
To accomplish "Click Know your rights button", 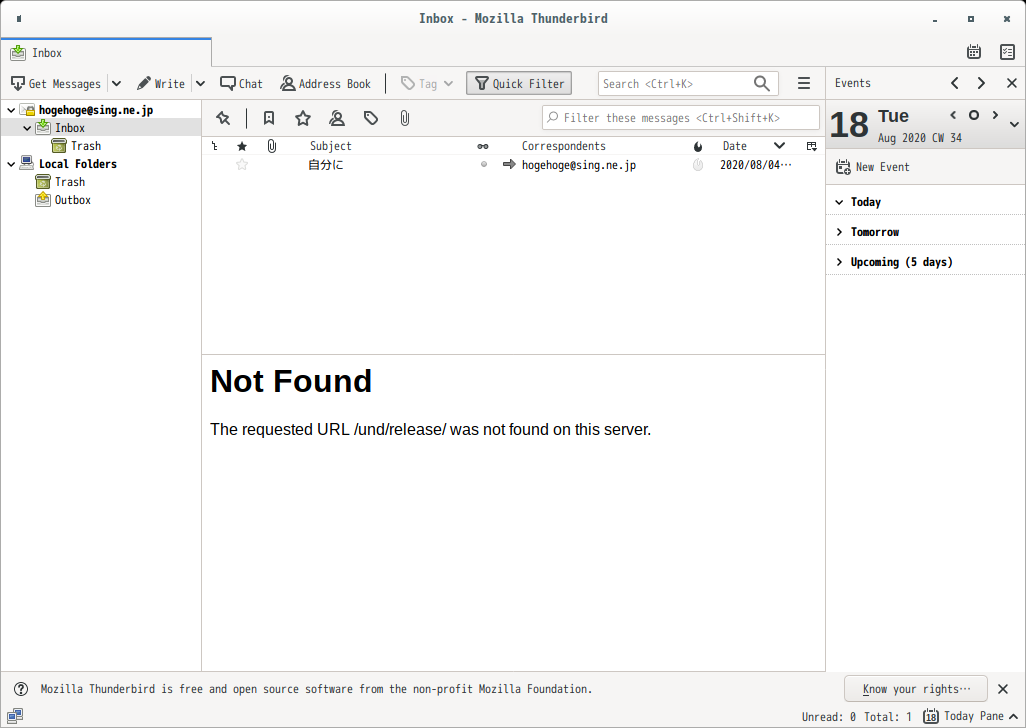I will pos(915,689).
